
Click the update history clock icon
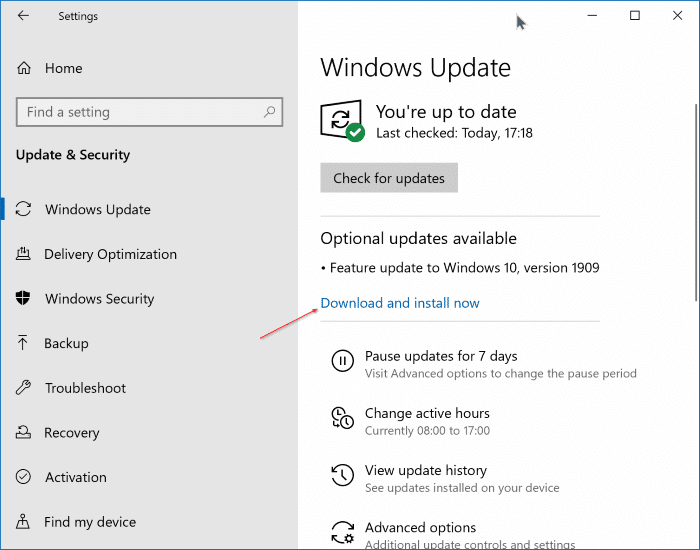[342, 475]
